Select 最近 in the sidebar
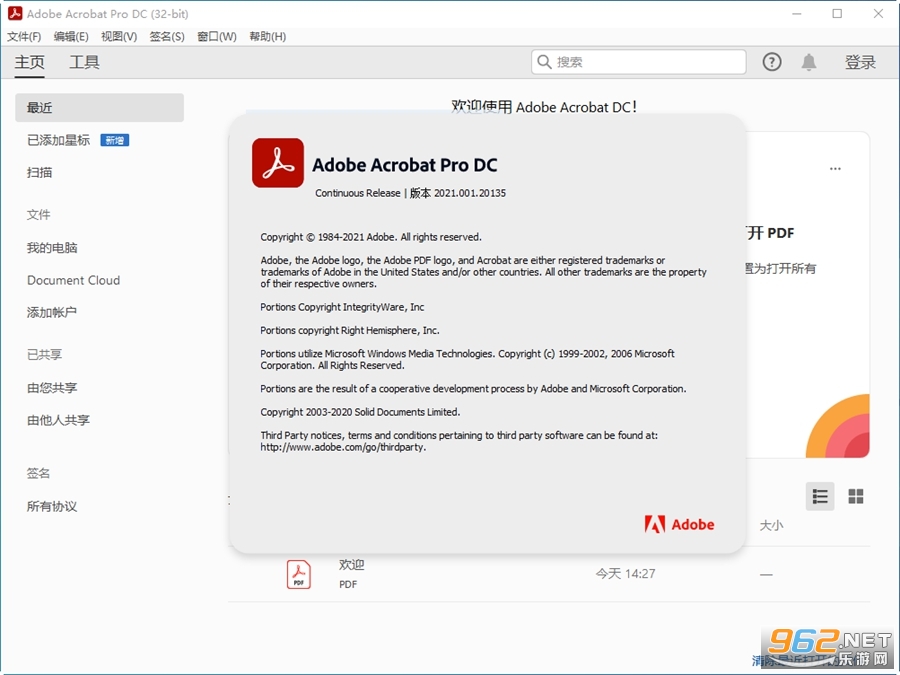The image size is (900, 675). 99,107
